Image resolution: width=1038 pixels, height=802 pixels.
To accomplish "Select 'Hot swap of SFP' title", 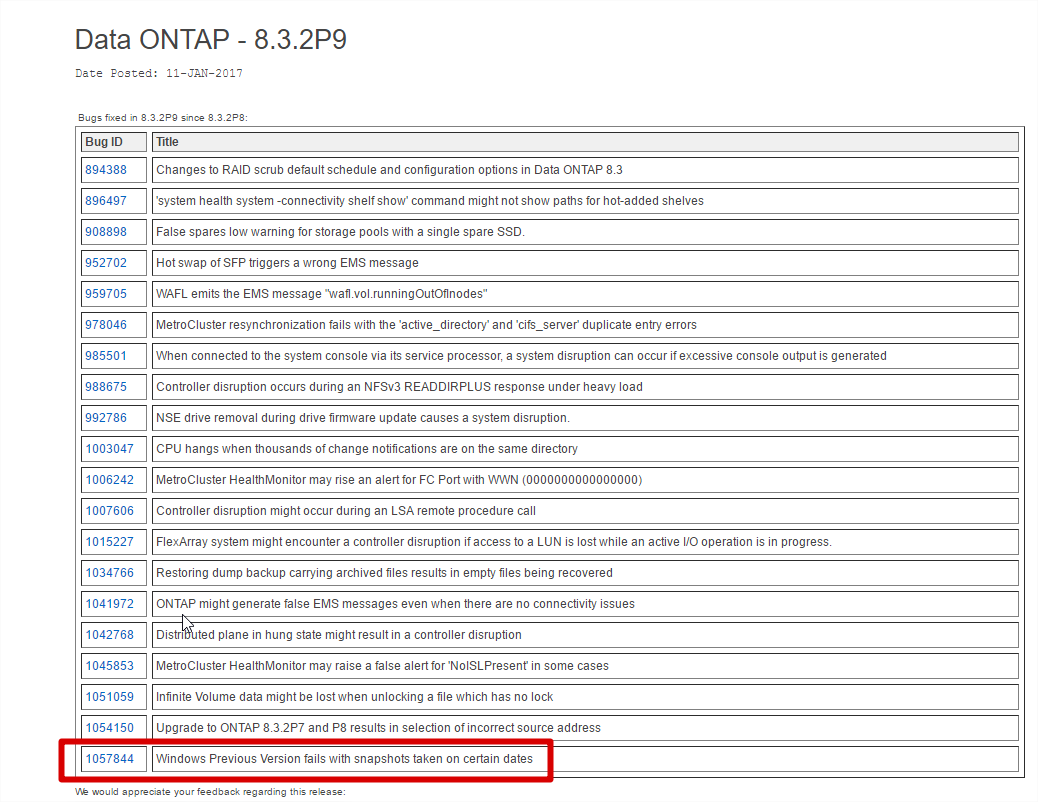I will click(x=287, y=263).
